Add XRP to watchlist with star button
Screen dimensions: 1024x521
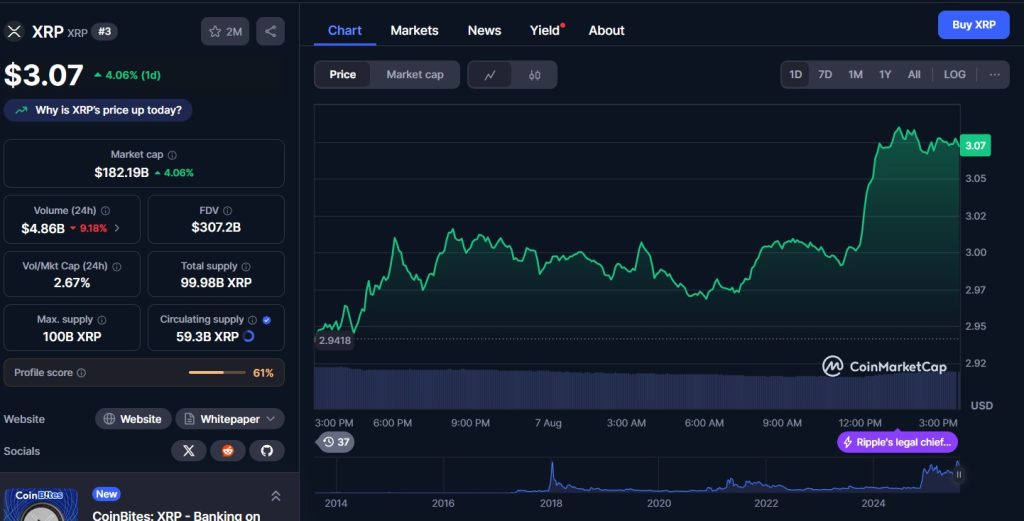point(225,31)
